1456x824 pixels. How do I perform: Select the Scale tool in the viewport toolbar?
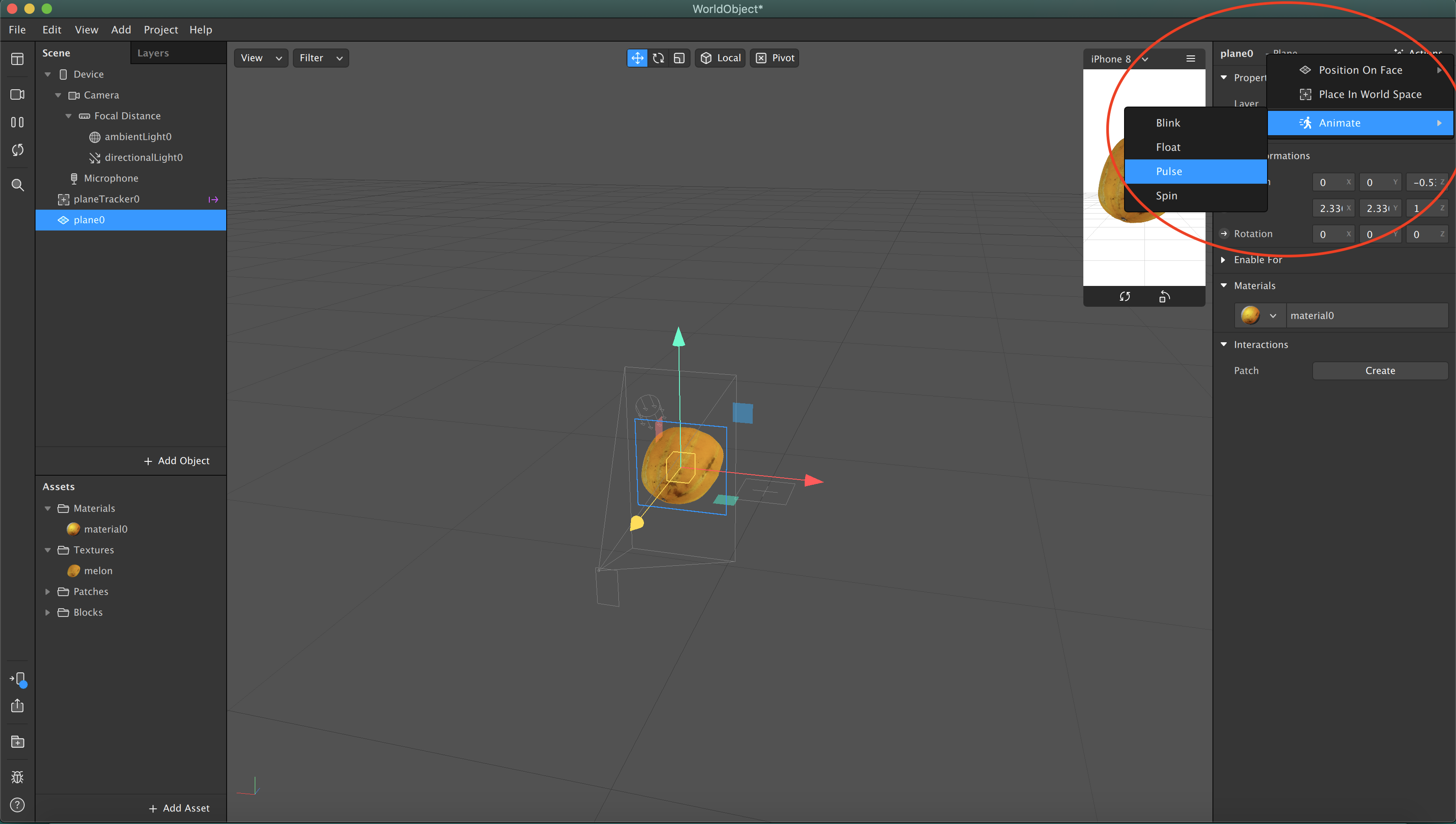(x=679, y=58)
